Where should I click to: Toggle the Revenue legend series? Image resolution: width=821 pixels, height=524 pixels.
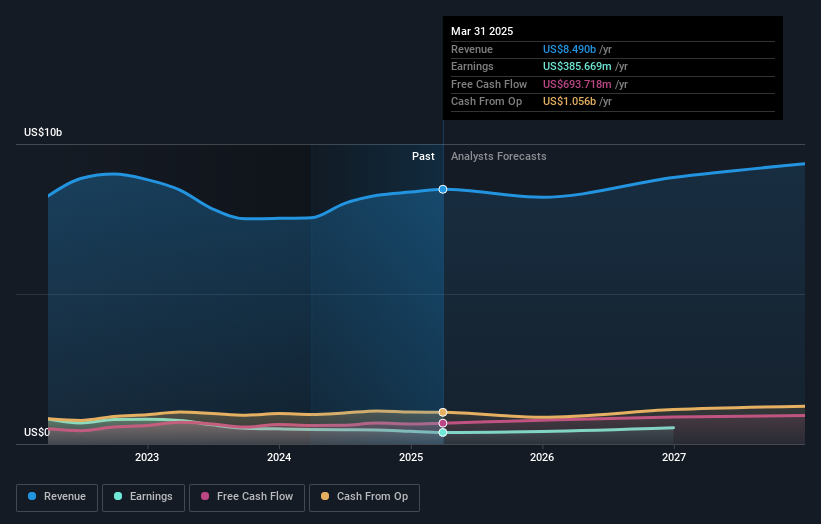tap(57, 497)
